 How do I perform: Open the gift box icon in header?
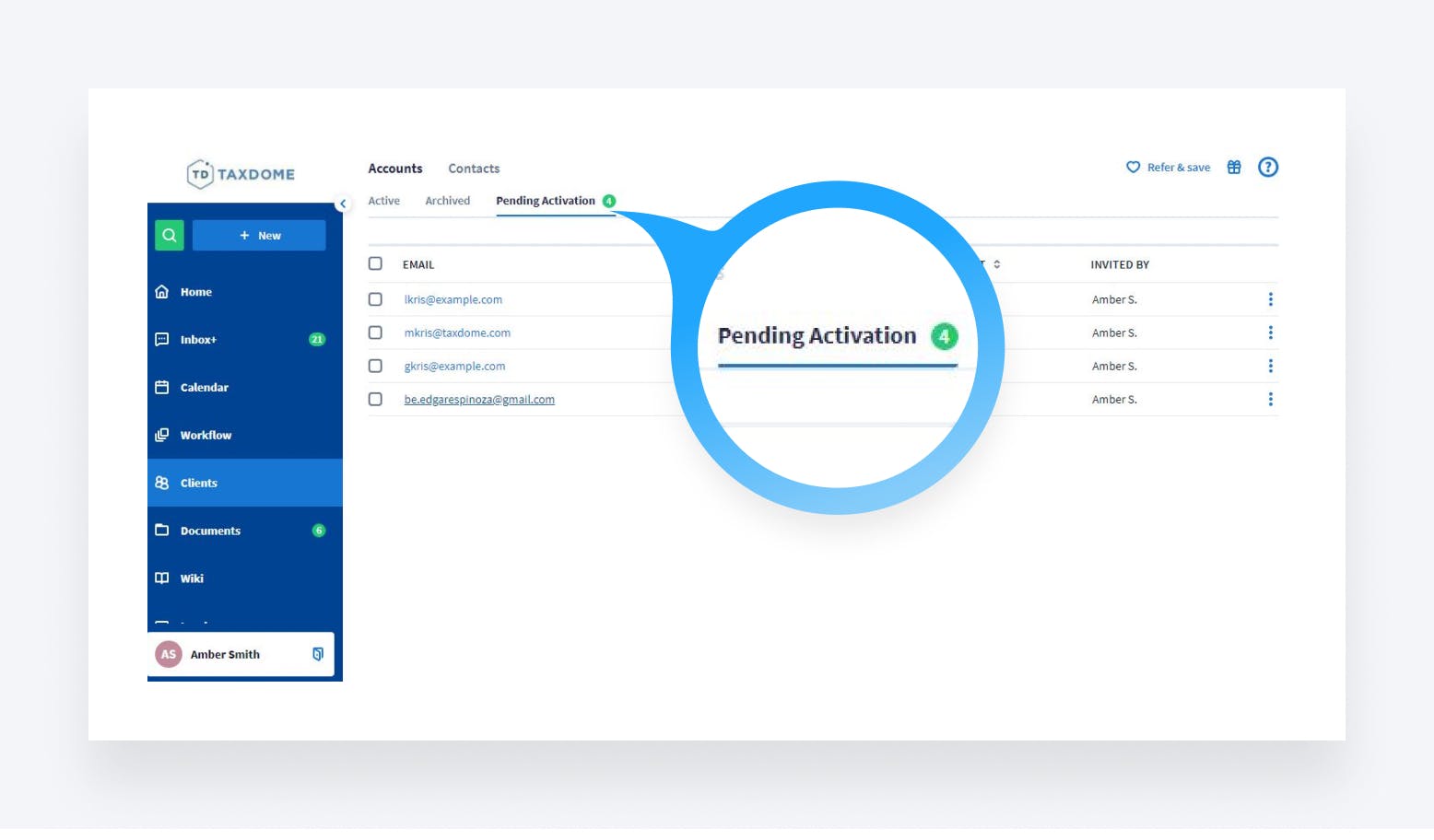(x=1234, y=167)
